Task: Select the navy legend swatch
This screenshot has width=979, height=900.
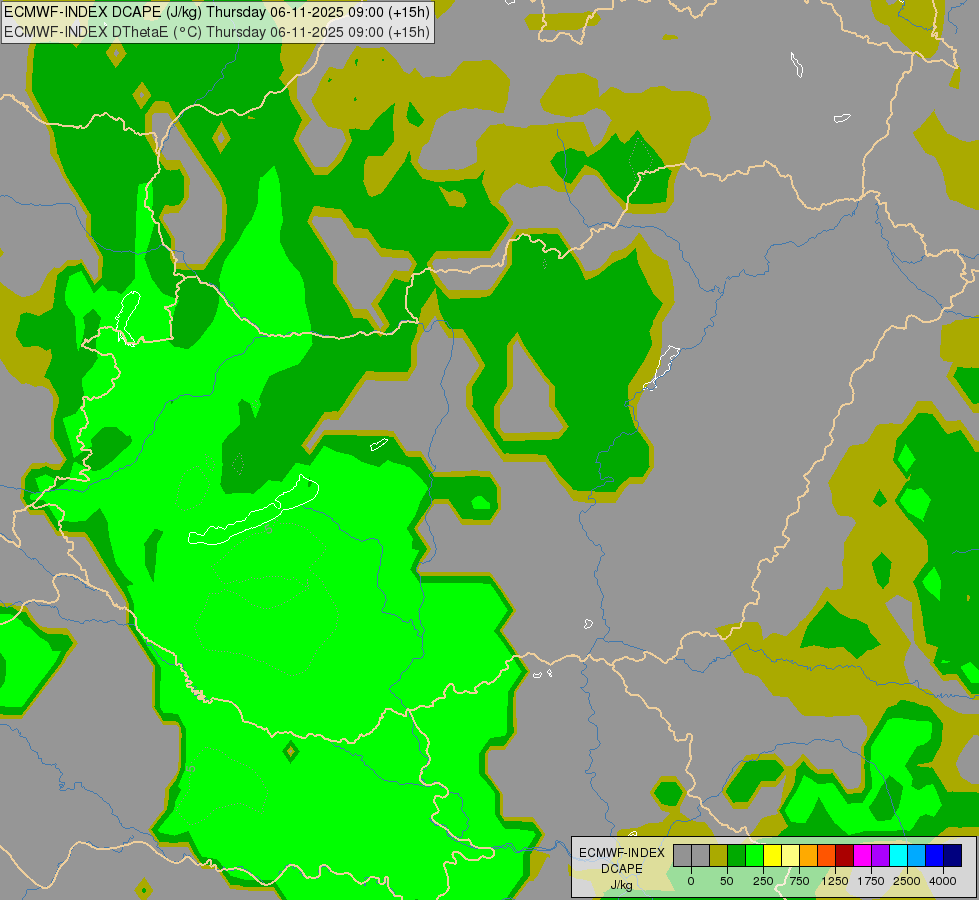Action: [x=953, y=855]
